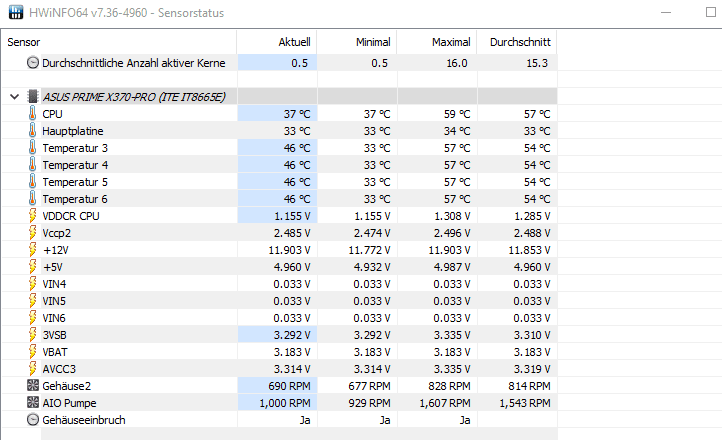Select the VIN6 row label
Image resolution: width=722 pixels, height=440 pixels.
click(54, 318)
